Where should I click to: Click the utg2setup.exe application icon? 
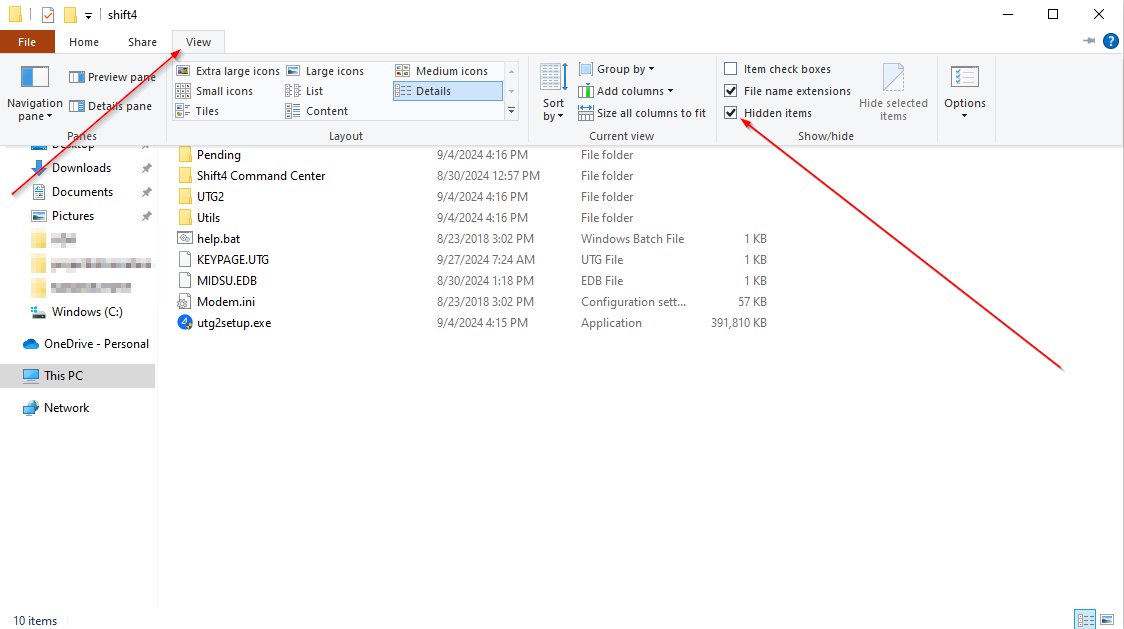click(185, 323)
